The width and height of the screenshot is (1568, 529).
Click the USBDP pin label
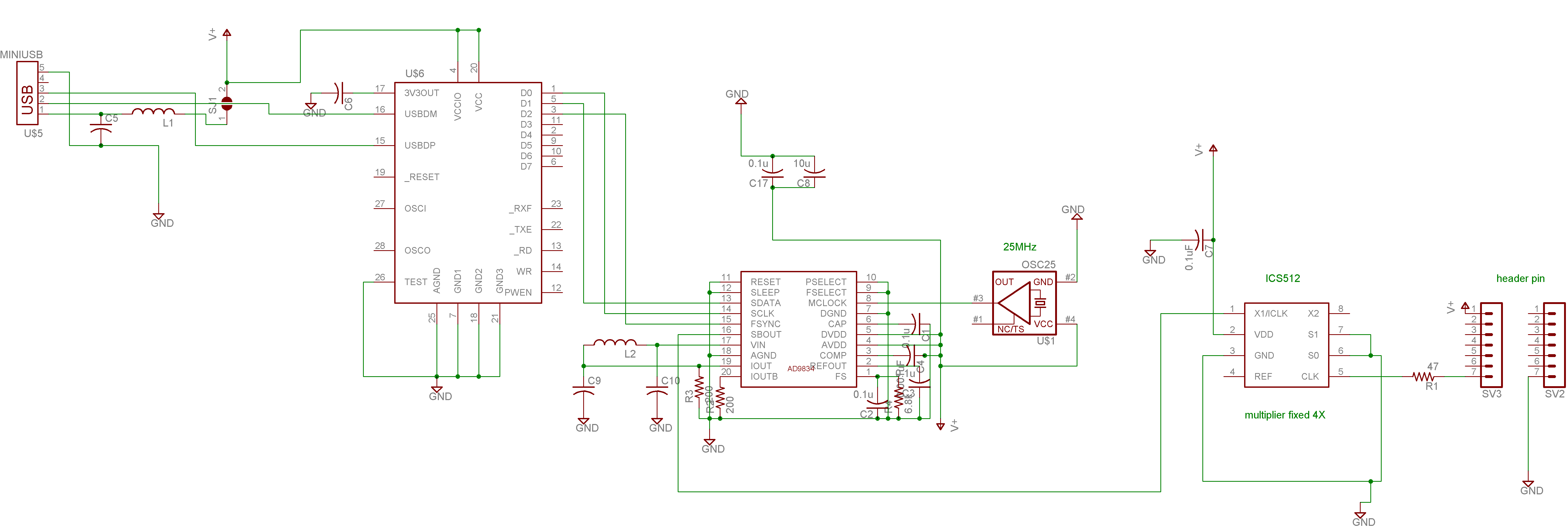click(420, 145)
